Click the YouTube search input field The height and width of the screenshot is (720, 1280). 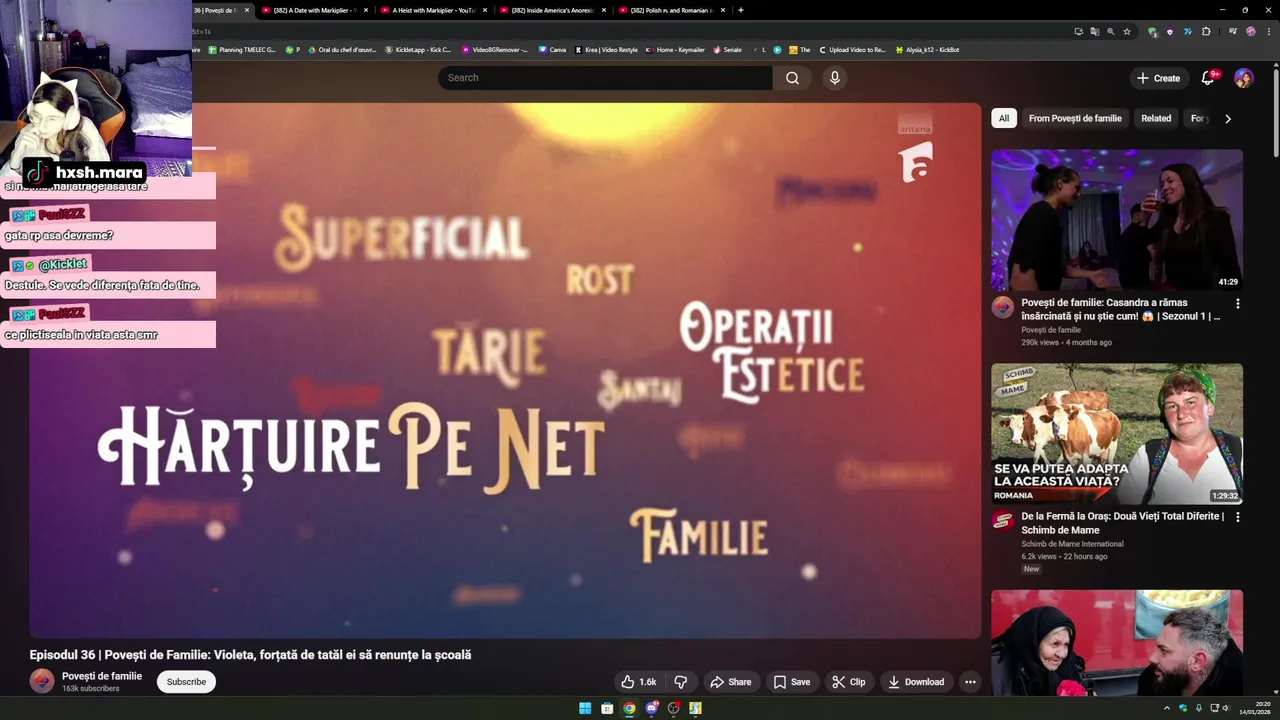tap(605, 78)
